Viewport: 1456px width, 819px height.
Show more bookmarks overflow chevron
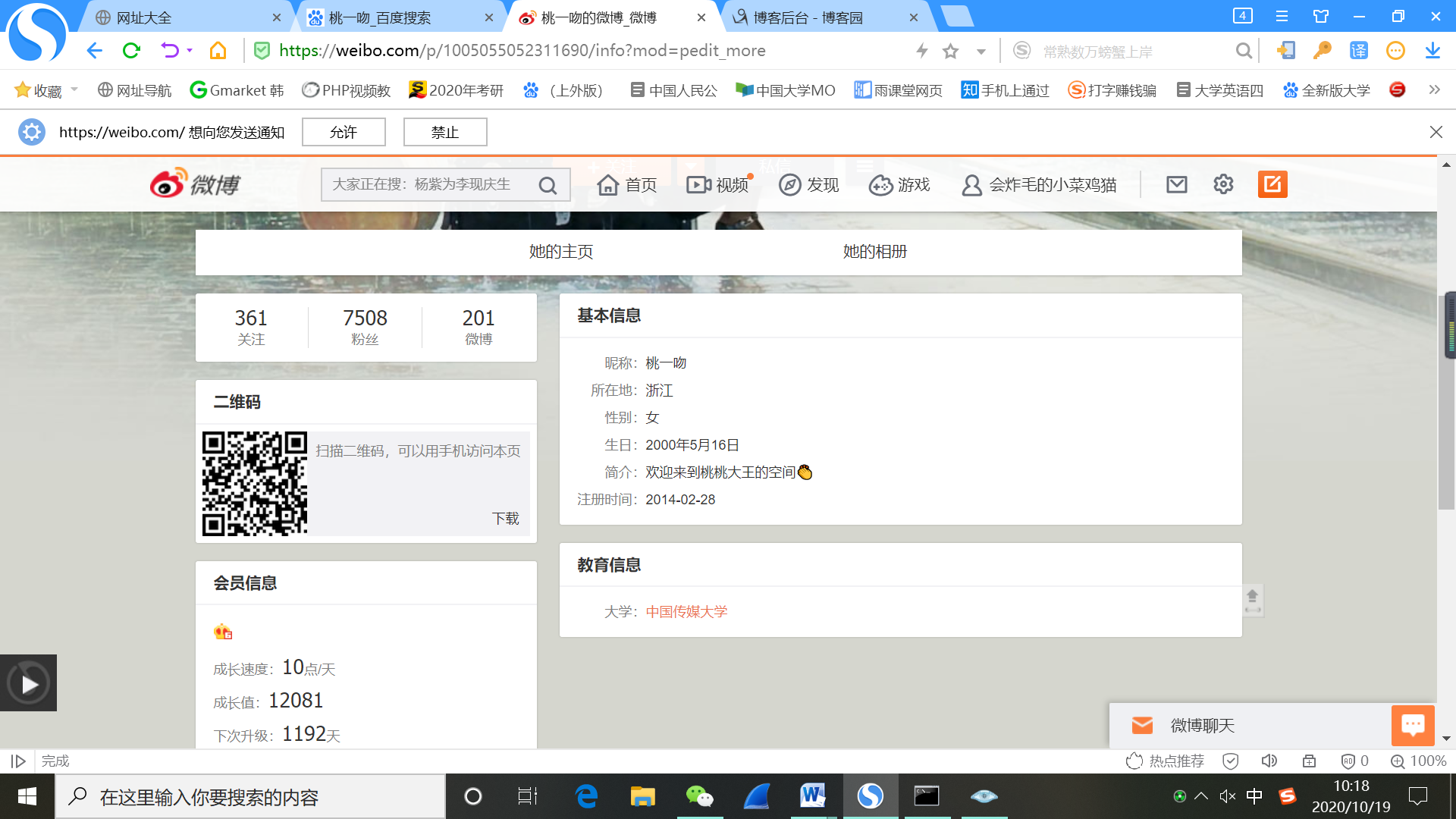[x=1434, y=89]
